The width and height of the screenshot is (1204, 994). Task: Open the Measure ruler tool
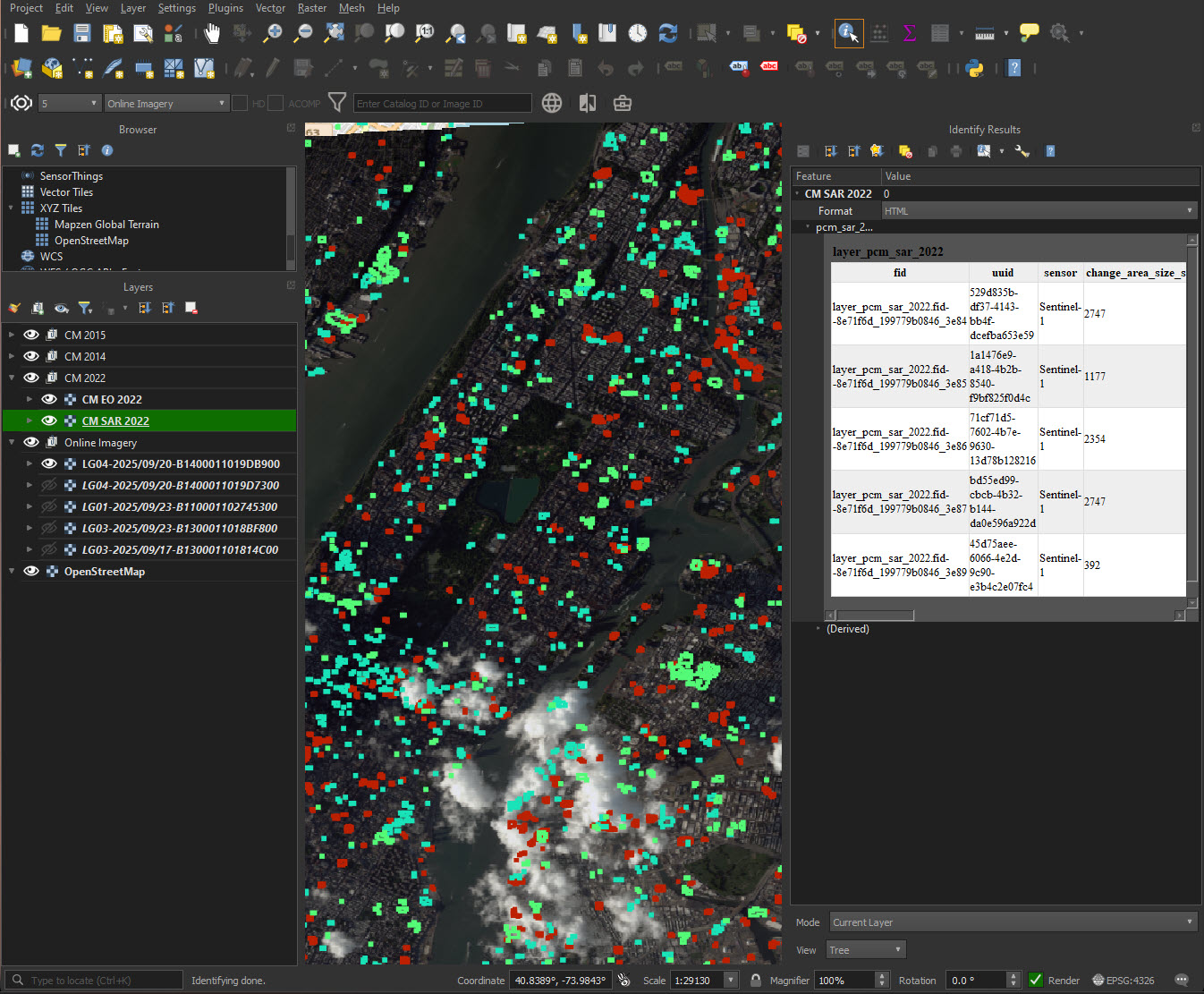984,33
